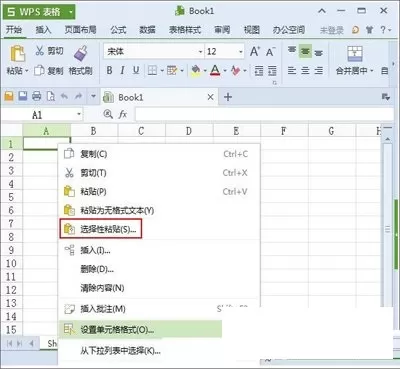Choose 插入批注(M) in context menu
The width and height of the screenshot is (400, 369).
pyautogui.click(x=159, y=309)
